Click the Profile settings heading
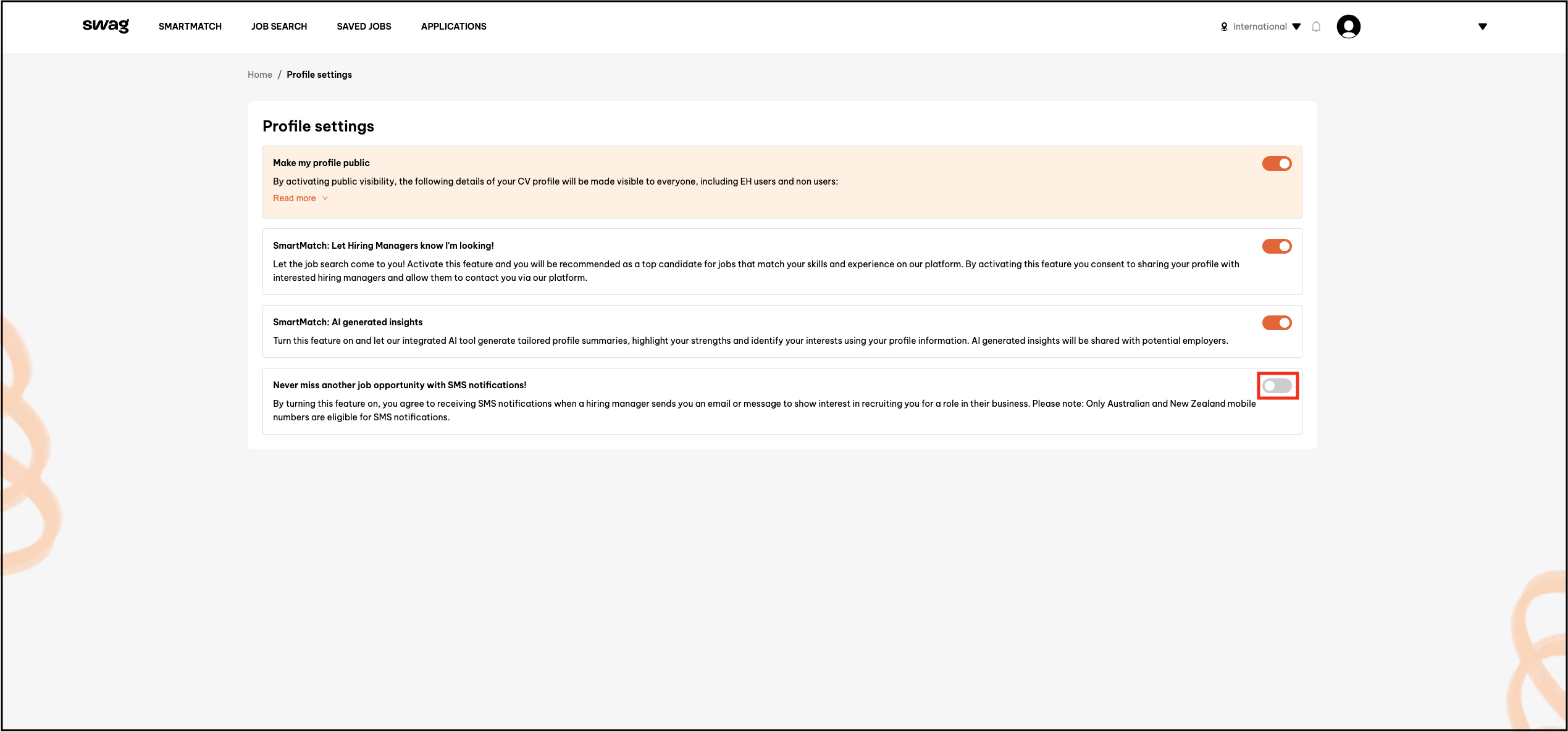Screen dimensions: 1568x732 pyautogui.click(x=318, y=127)
